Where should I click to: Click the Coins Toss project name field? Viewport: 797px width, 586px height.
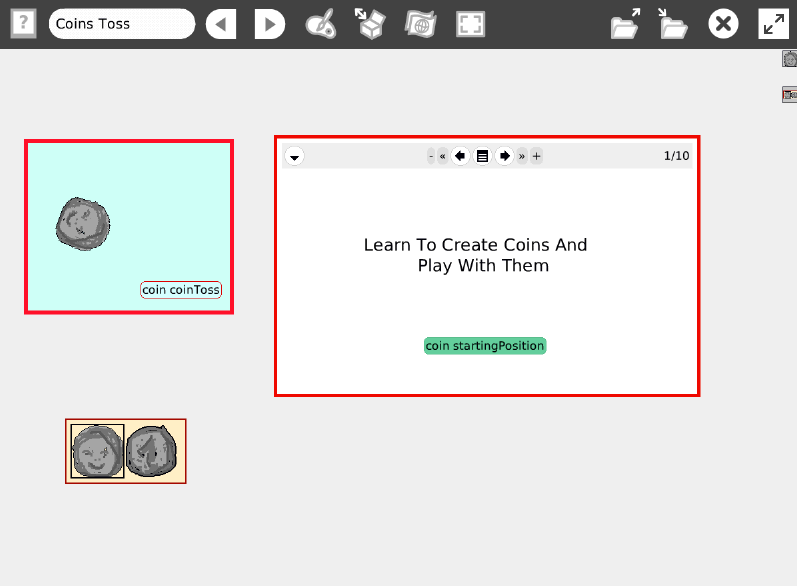point(121,24)
